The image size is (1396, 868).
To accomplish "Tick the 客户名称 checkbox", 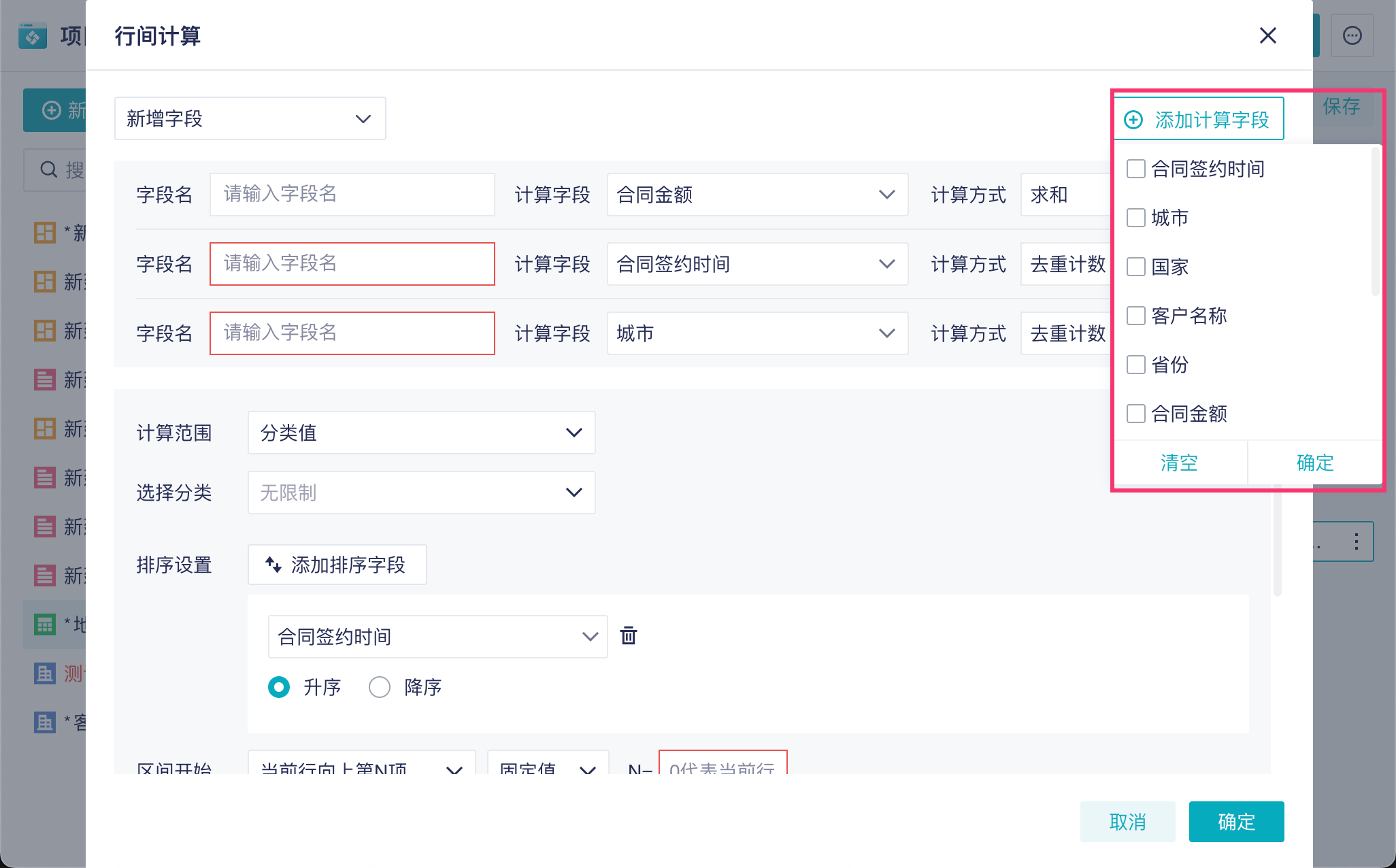I will (1136, 316).
